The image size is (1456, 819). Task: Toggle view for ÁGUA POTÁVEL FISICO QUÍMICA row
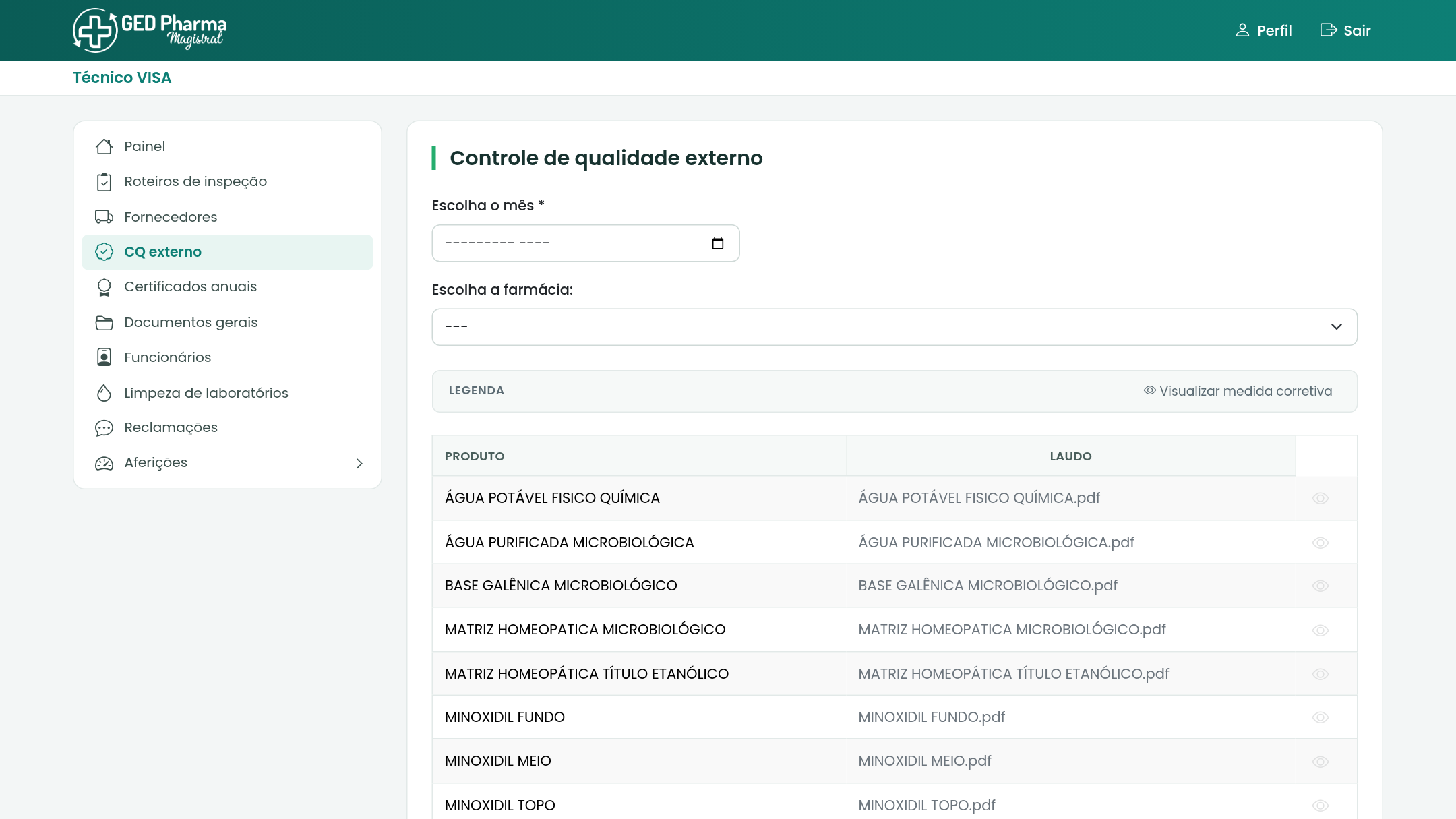tap(1321, 498)
